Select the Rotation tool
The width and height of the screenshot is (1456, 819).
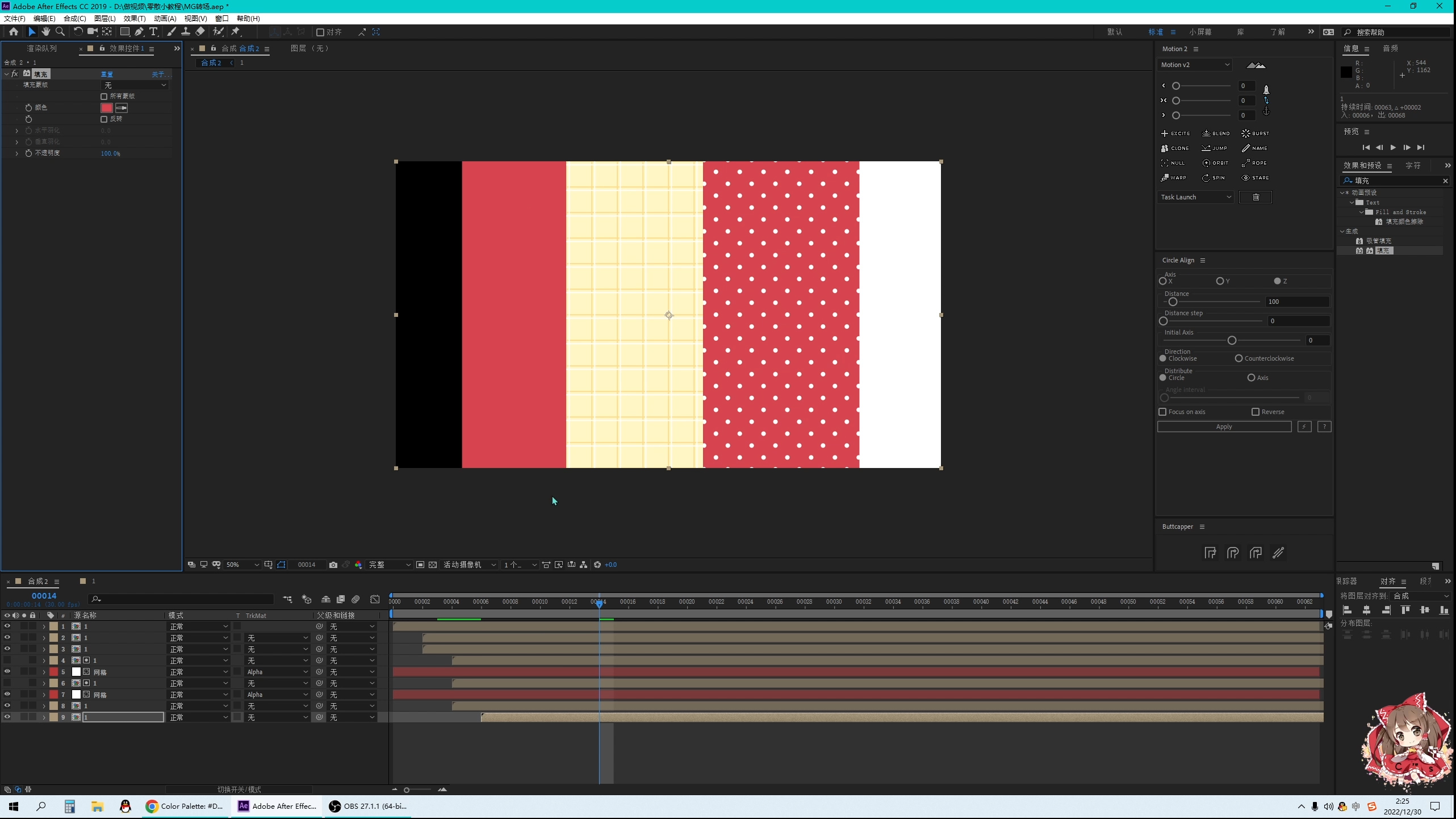[78, 32]
